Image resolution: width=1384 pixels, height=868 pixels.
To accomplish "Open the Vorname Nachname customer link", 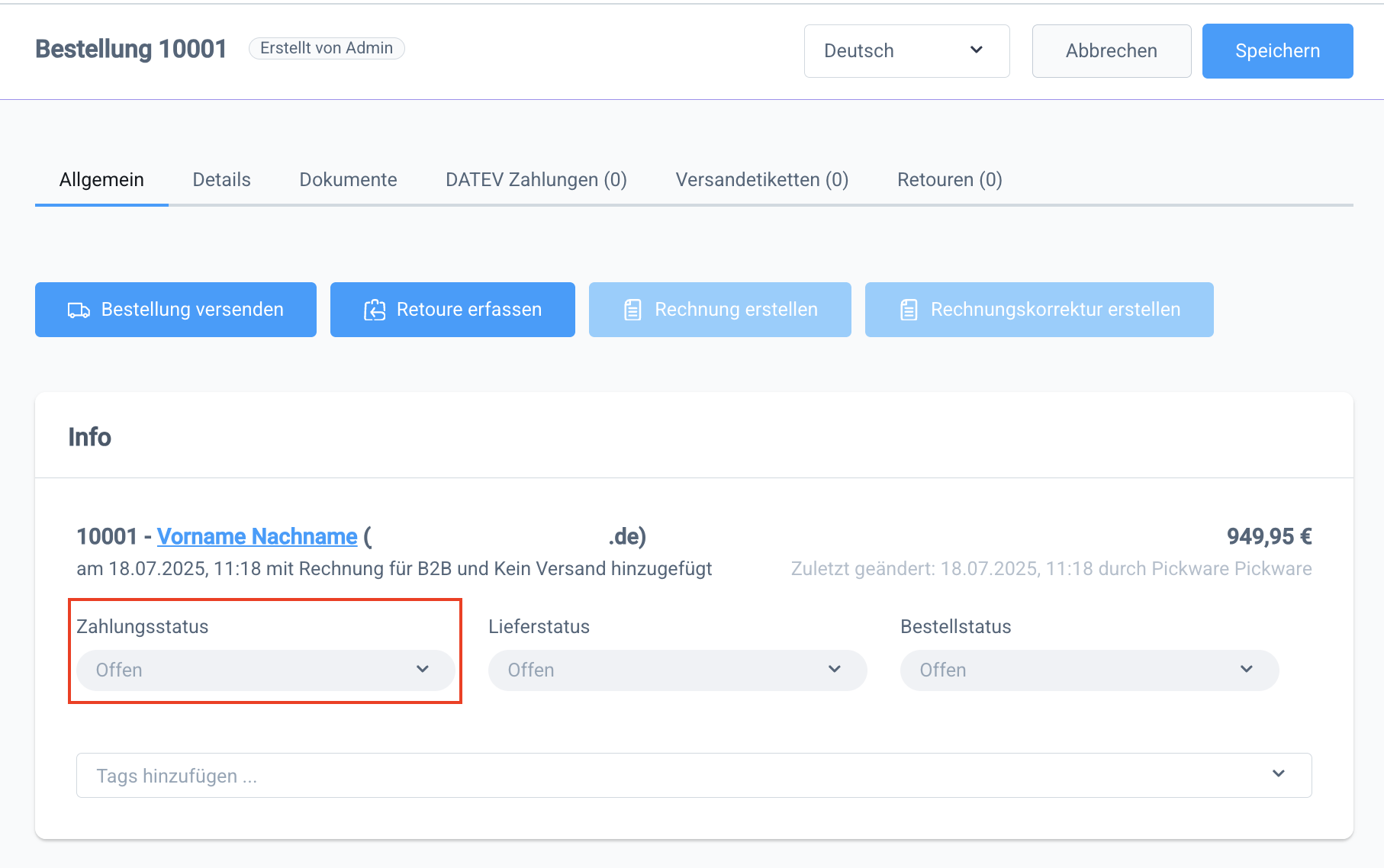I will (x=257, y=537).
